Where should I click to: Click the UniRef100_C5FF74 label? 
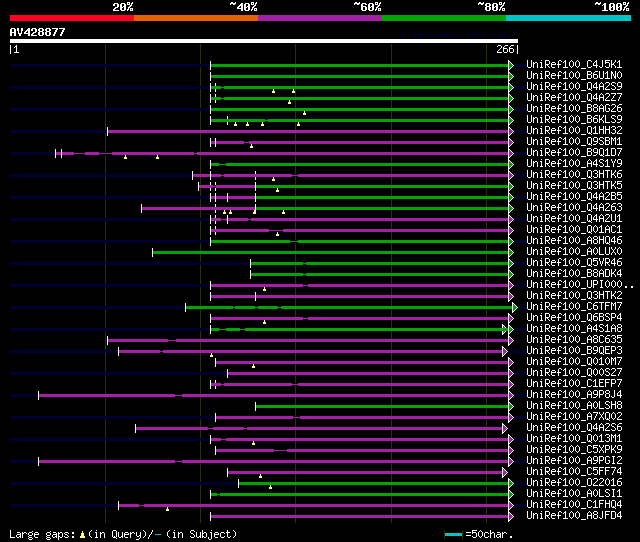tap(574, 472)
